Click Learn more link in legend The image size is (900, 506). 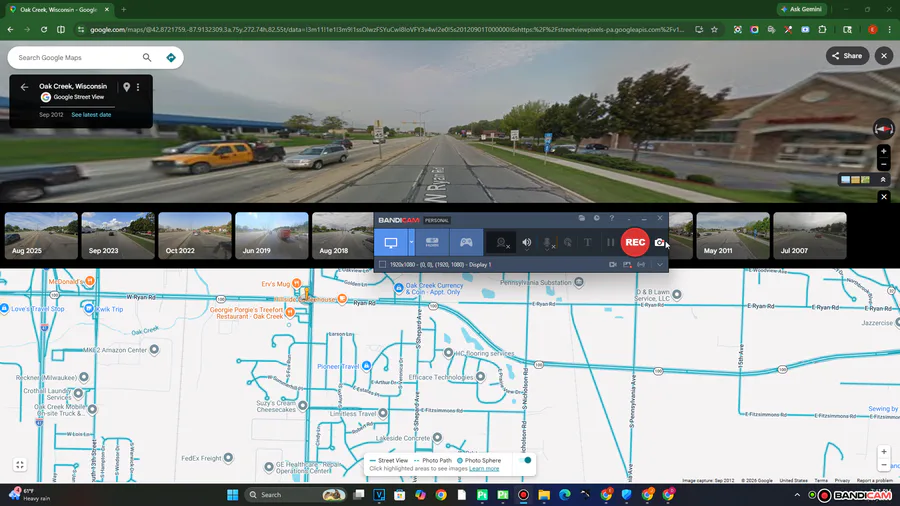pos(484,469)
